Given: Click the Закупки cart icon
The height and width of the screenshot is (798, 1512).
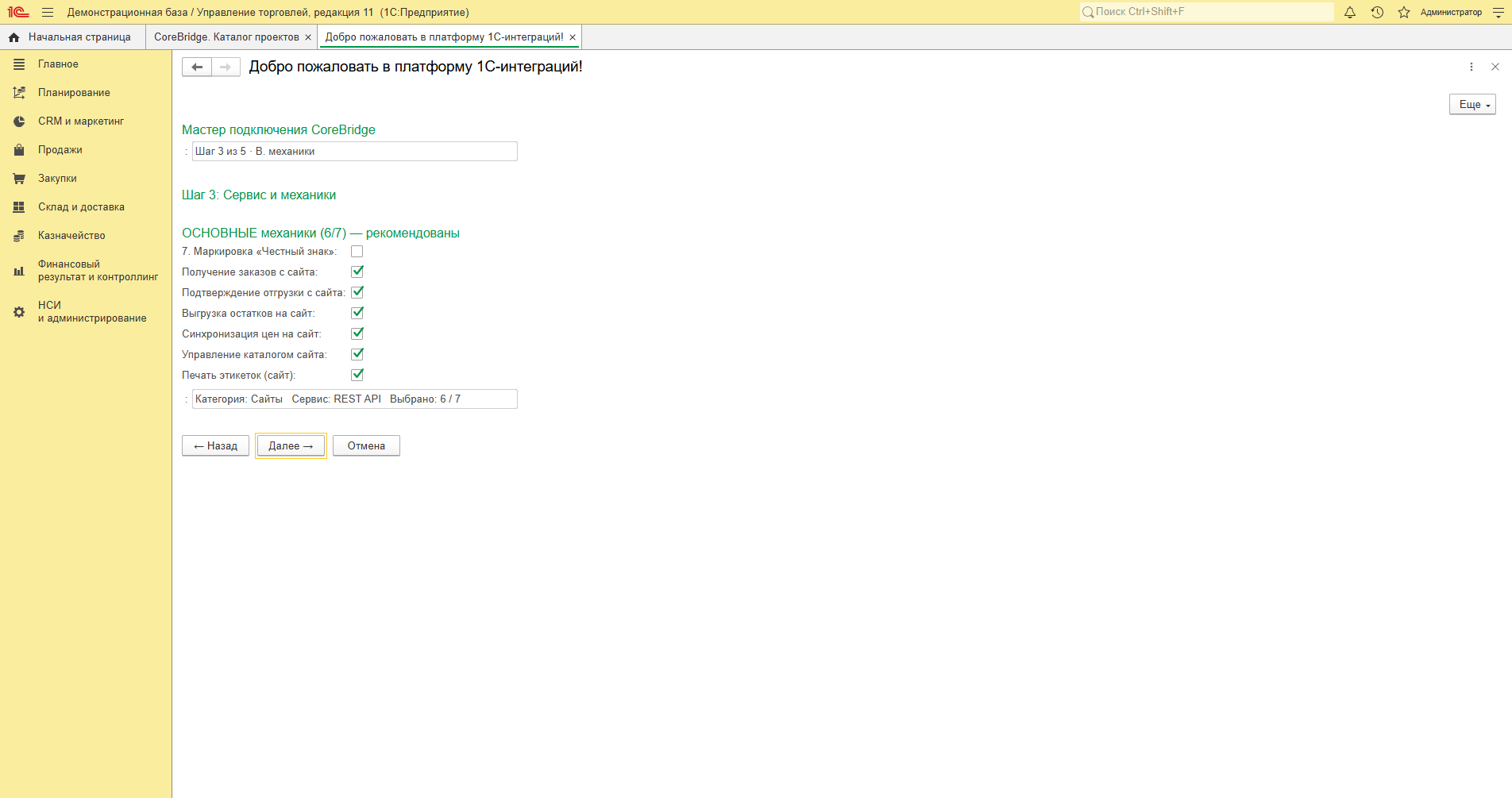Looking at the screenshot, I should tap(19, 179).
